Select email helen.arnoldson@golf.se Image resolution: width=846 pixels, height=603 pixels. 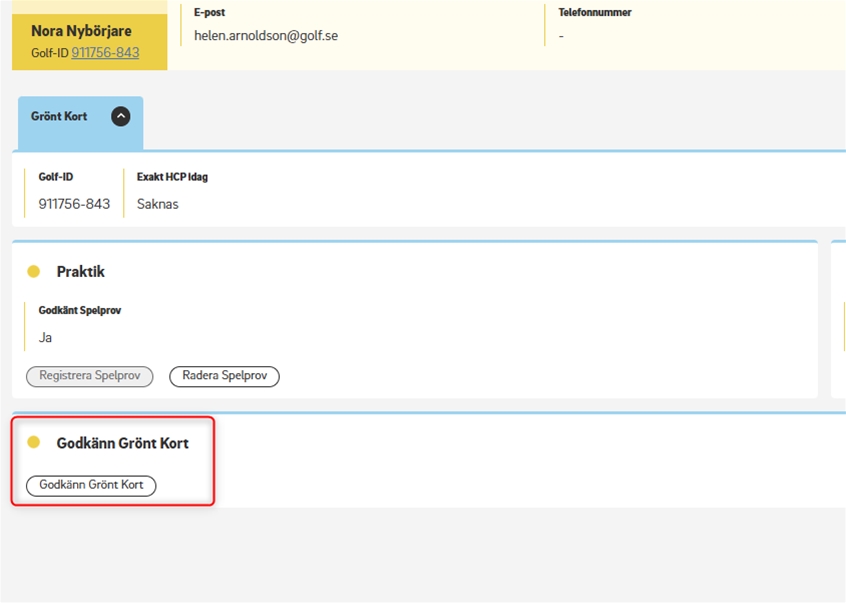[266, 36]
